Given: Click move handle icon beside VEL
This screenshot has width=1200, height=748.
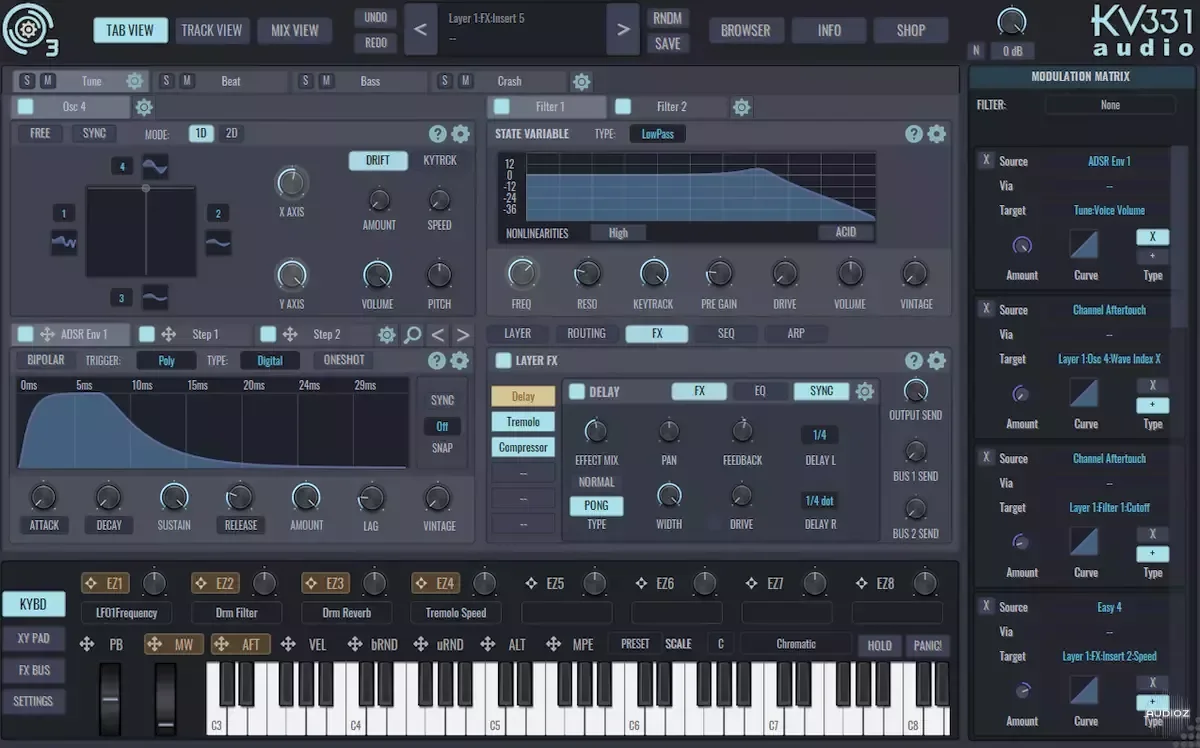Looking at the screenshot, I should click(288, 645).
